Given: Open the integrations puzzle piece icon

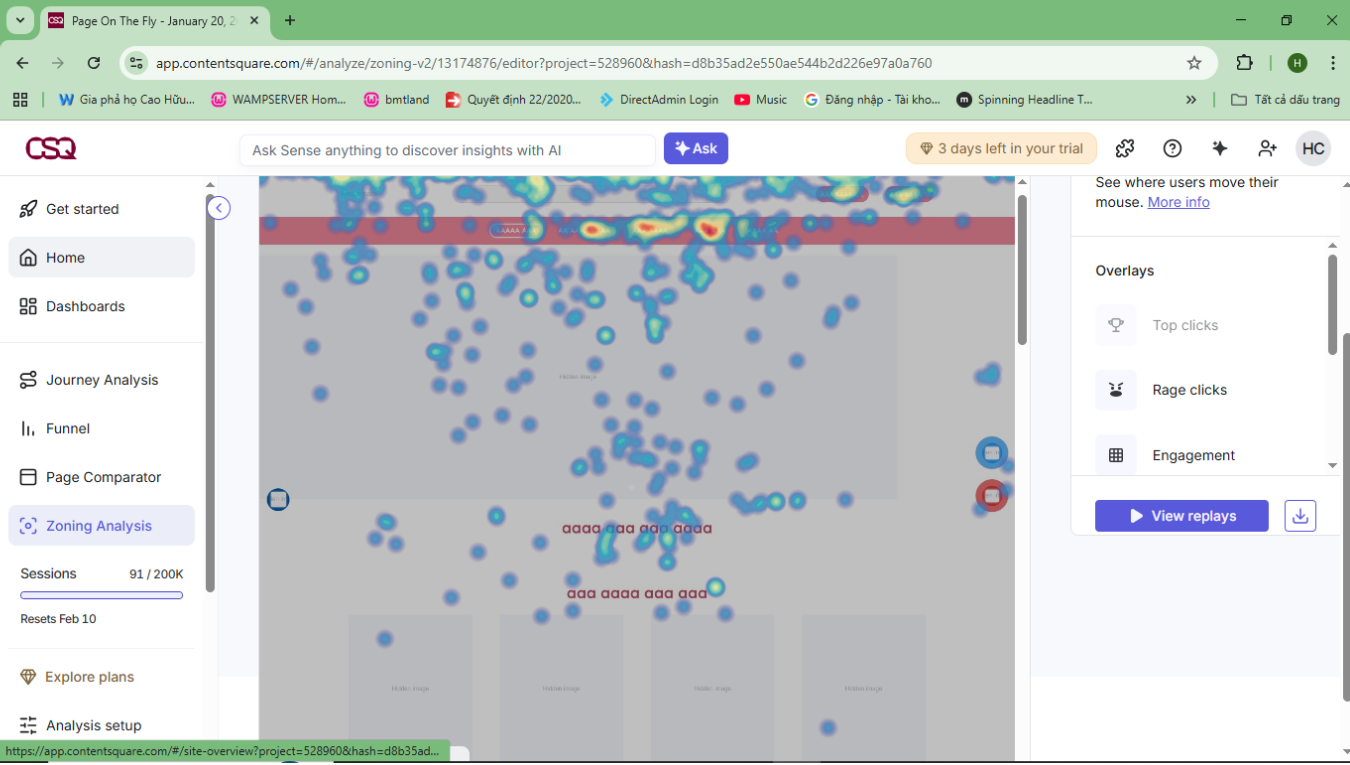Looking at the screenshot, I should coord(1125,149).
